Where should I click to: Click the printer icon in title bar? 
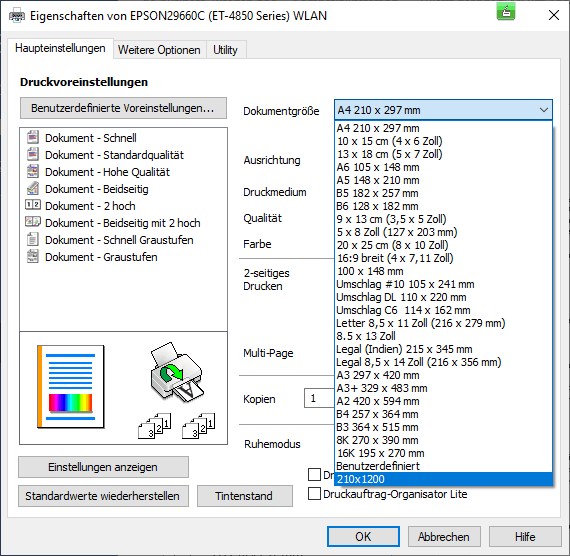click(17, 16)
